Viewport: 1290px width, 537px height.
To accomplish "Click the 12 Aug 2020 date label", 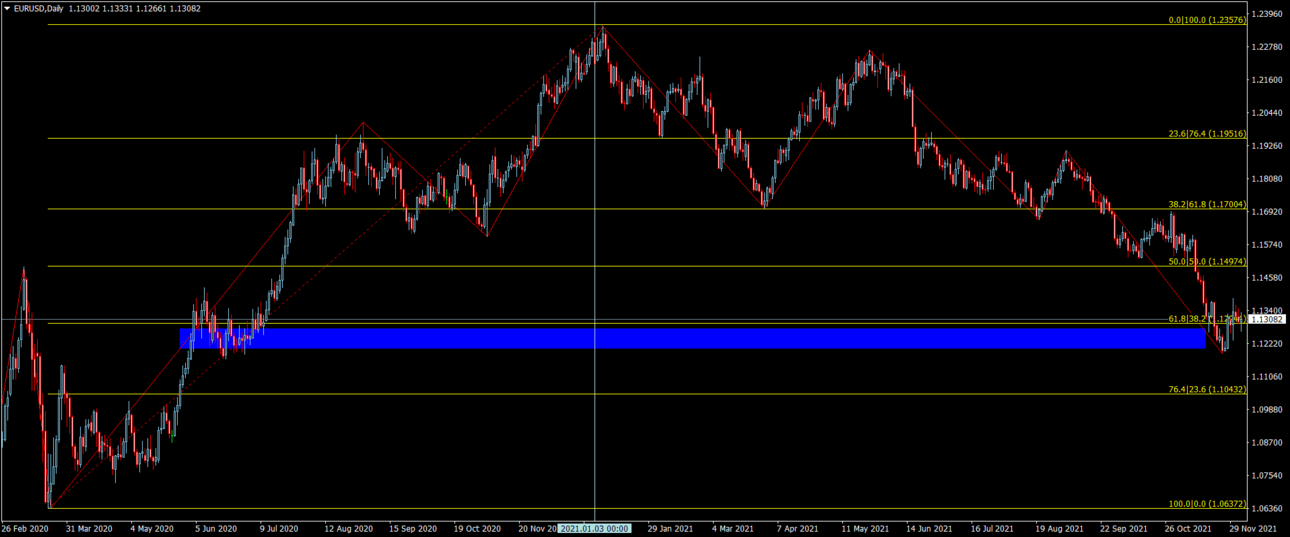I will click(x=348, y=528).
